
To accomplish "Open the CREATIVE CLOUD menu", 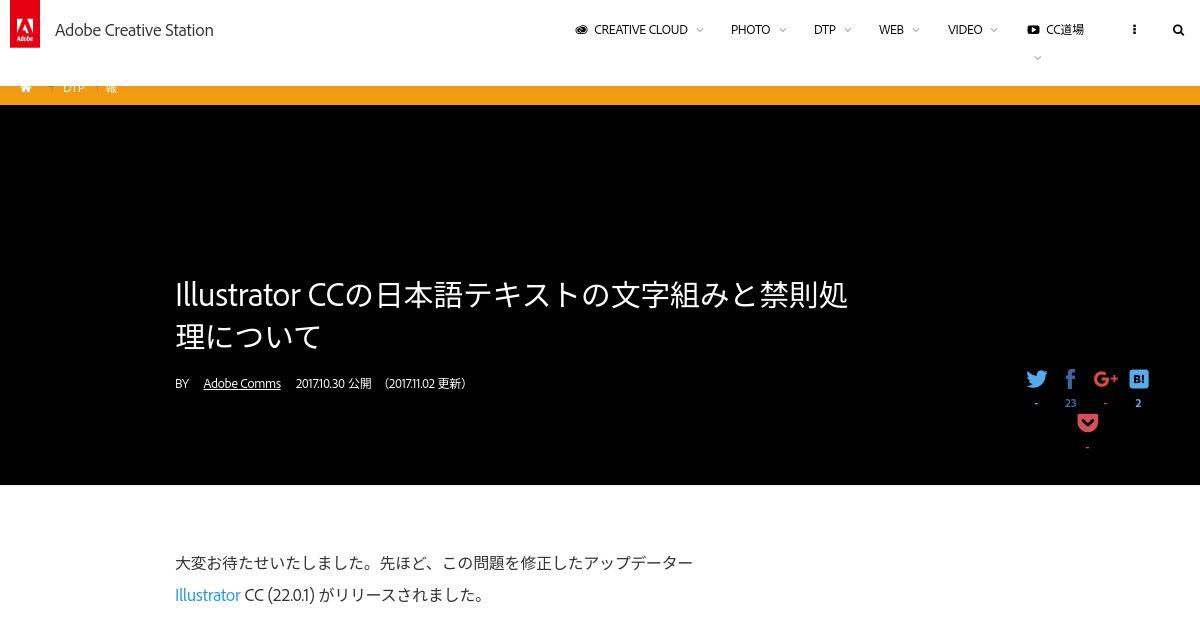I will point(640,30).
